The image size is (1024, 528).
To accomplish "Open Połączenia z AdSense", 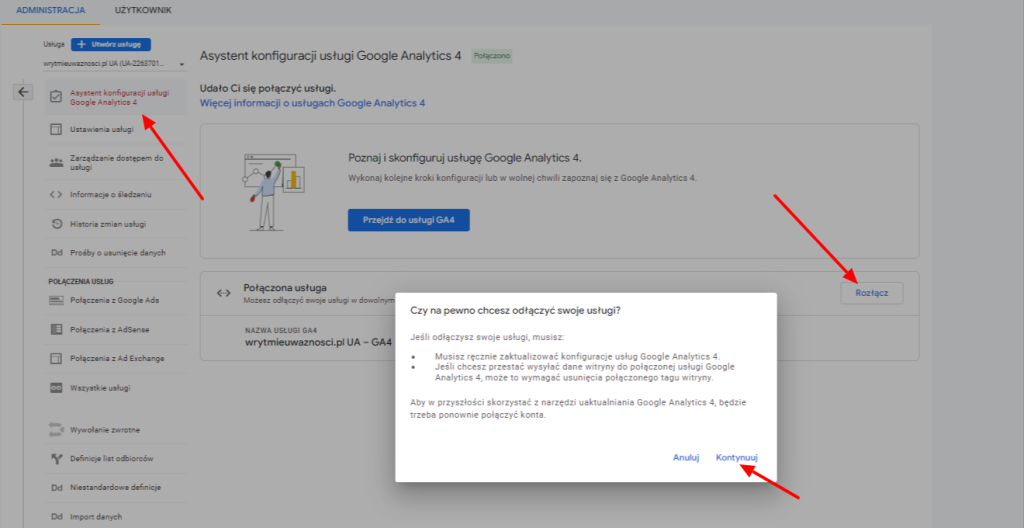I will [109, 329].
